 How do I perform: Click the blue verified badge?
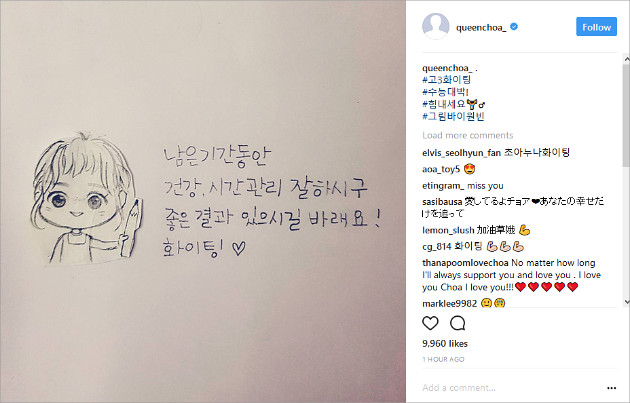pyautogui.click(x=514, y=27)
